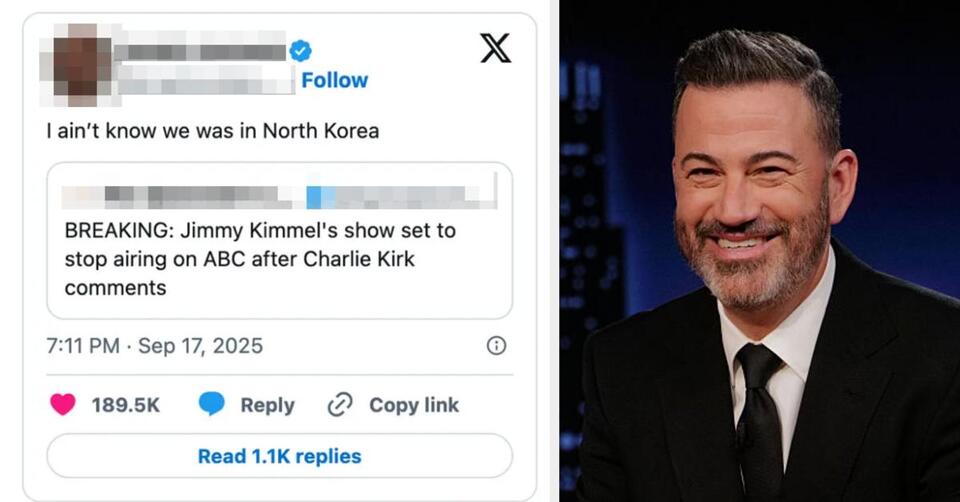960x502 pixels.
Task: Click the 189.5K likes count
Action: 126,405
